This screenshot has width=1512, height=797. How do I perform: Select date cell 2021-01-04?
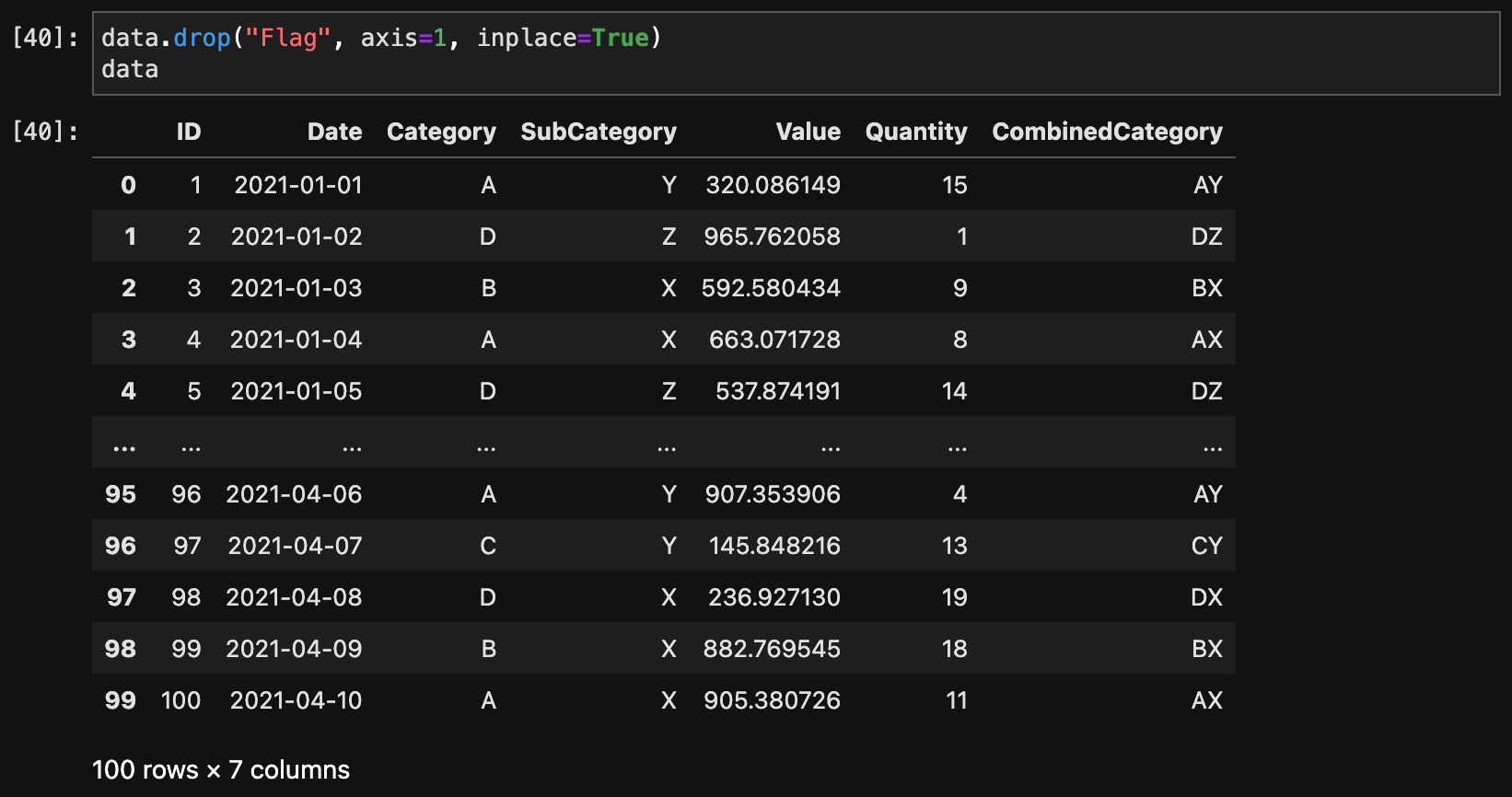(297, 340)
